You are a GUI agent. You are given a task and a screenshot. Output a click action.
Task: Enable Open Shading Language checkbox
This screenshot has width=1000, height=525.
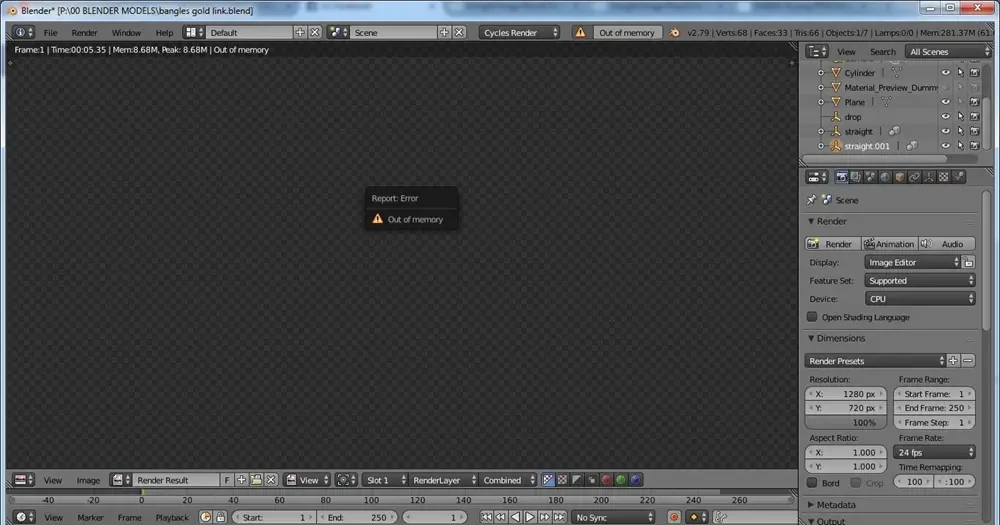coord(812,317)
